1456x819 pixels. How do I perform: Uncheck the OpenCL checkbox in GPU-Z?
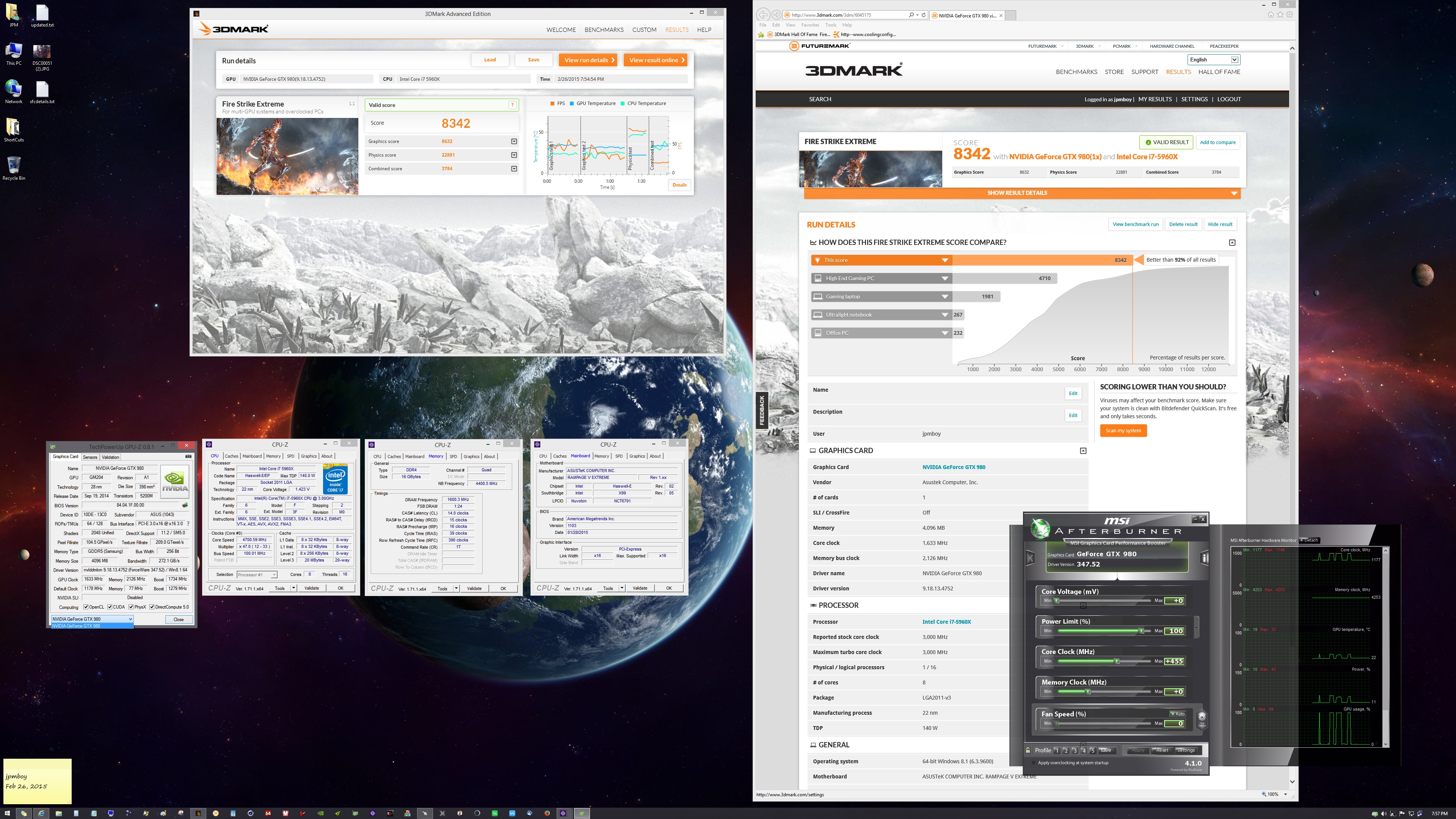click(86, 607)
